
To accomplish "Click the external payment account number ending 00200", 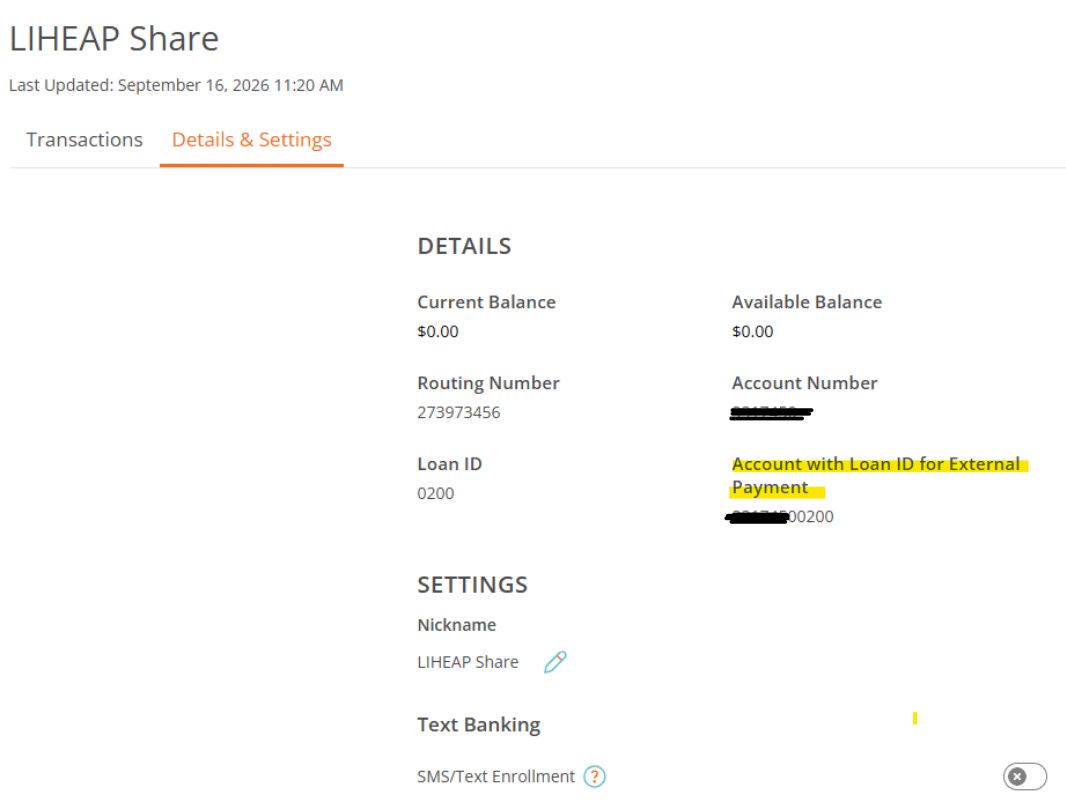I will click(x=780, y=517).
